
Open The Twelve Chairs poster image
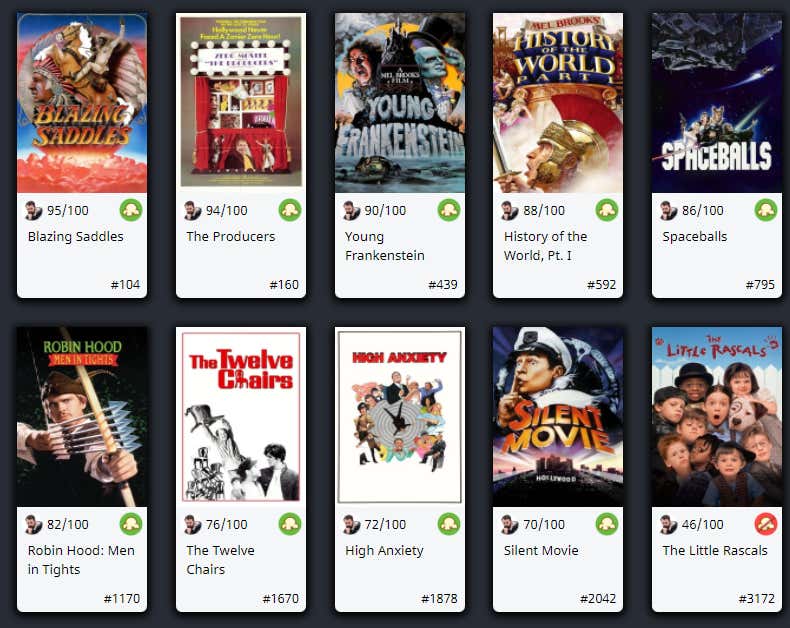(241, 417)
